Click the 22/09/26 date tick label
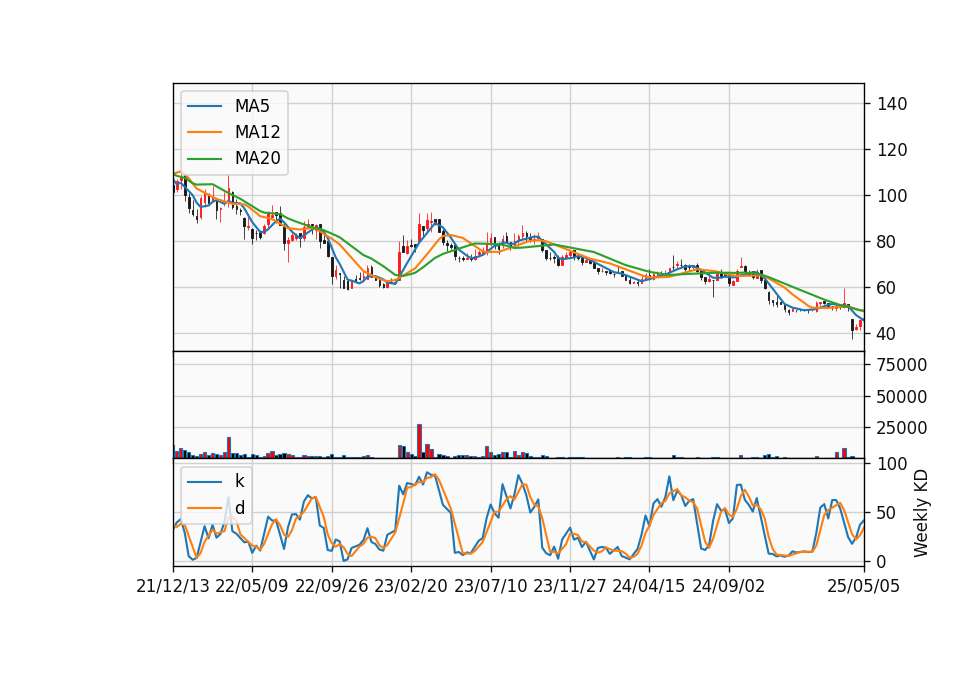 332,586
